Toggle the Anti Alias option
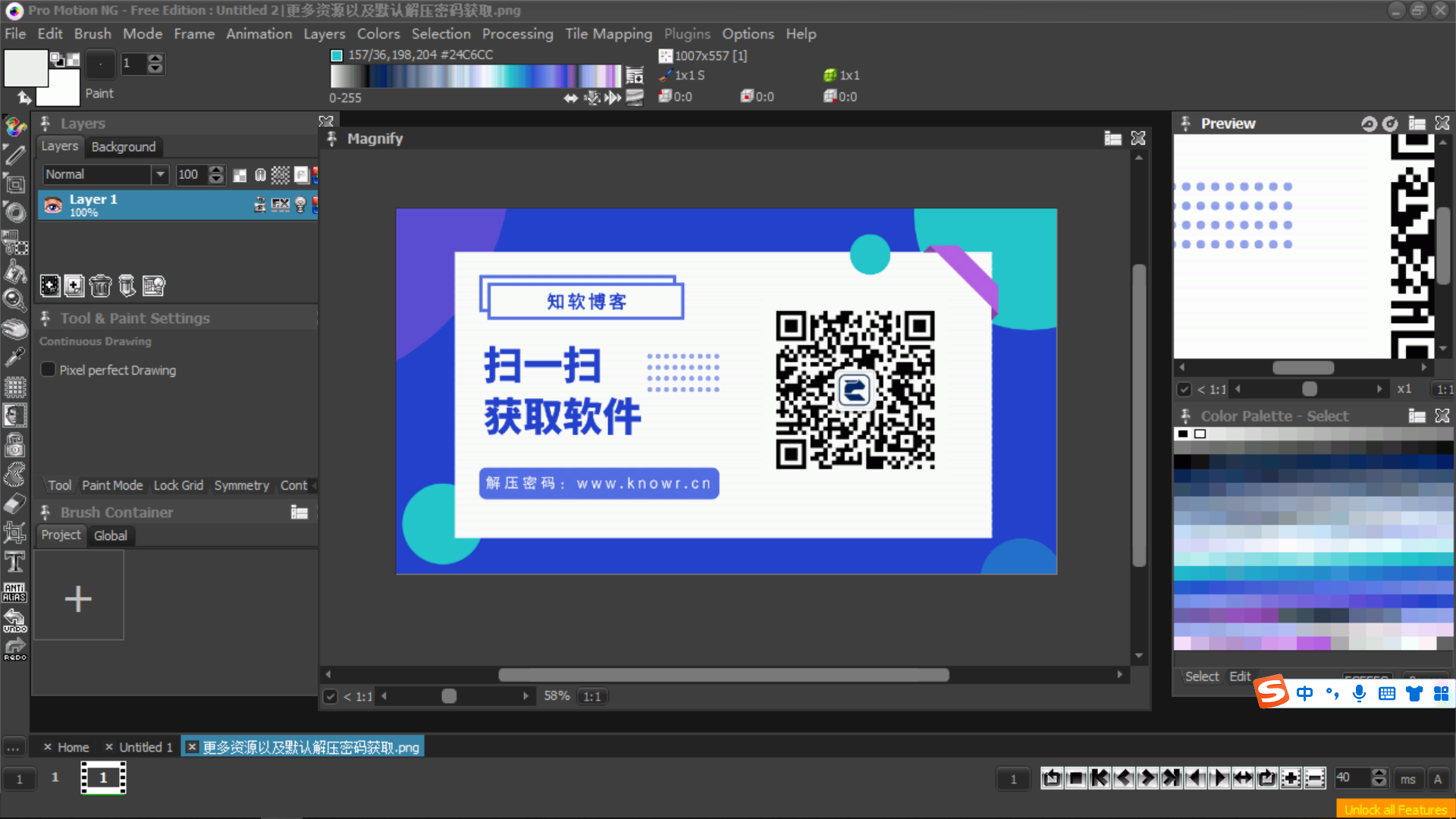This screenshot has width=1456, height=819. 14,591
